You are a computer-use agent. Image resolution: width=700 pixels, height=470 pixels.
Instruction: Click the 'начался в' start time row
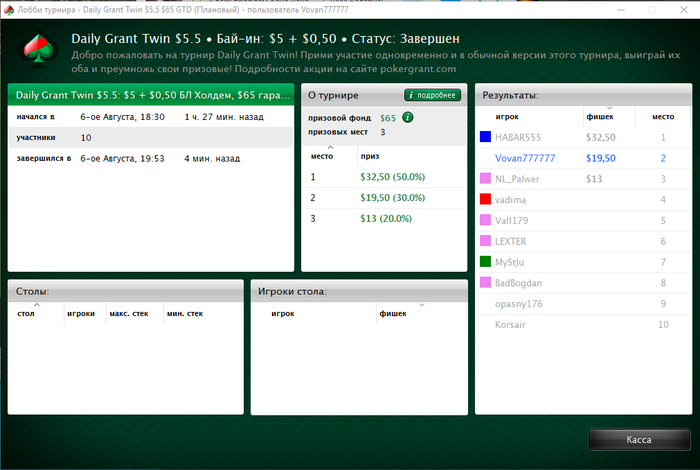click(151, 116)
